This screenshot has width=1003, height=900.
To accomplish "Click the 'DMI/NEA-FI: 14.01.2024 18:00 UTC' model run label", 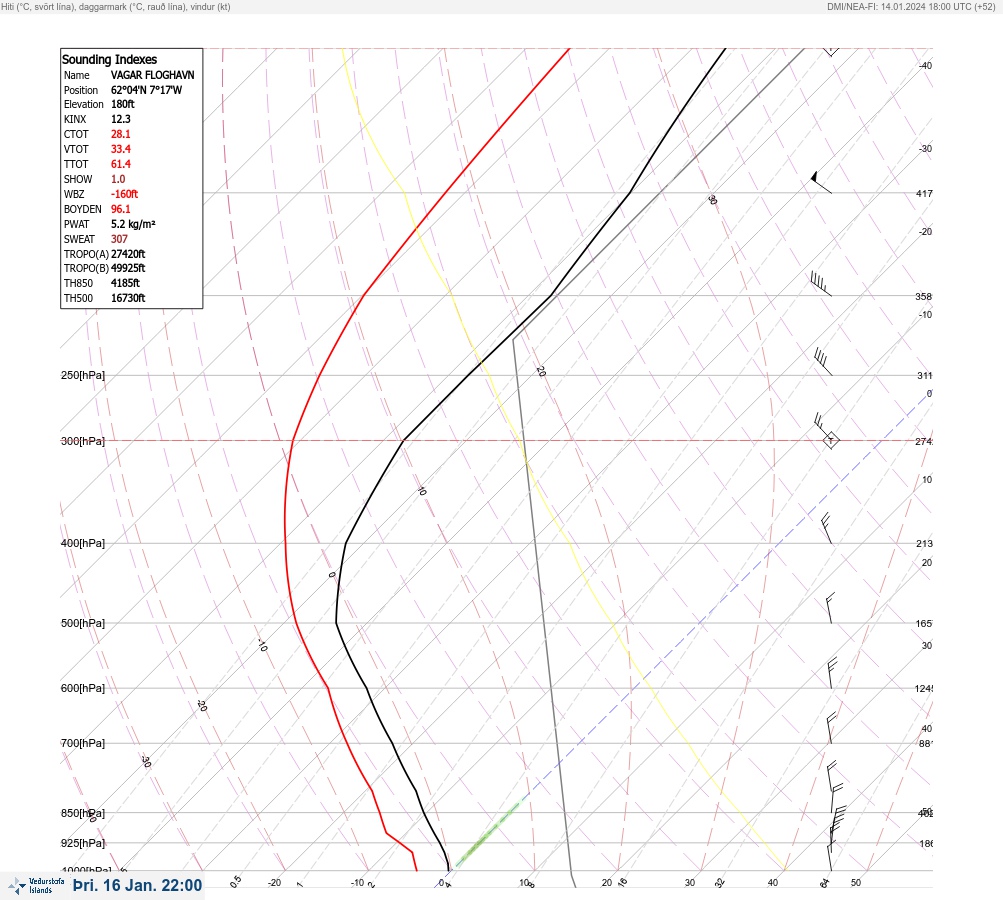I will click(899, 7).
